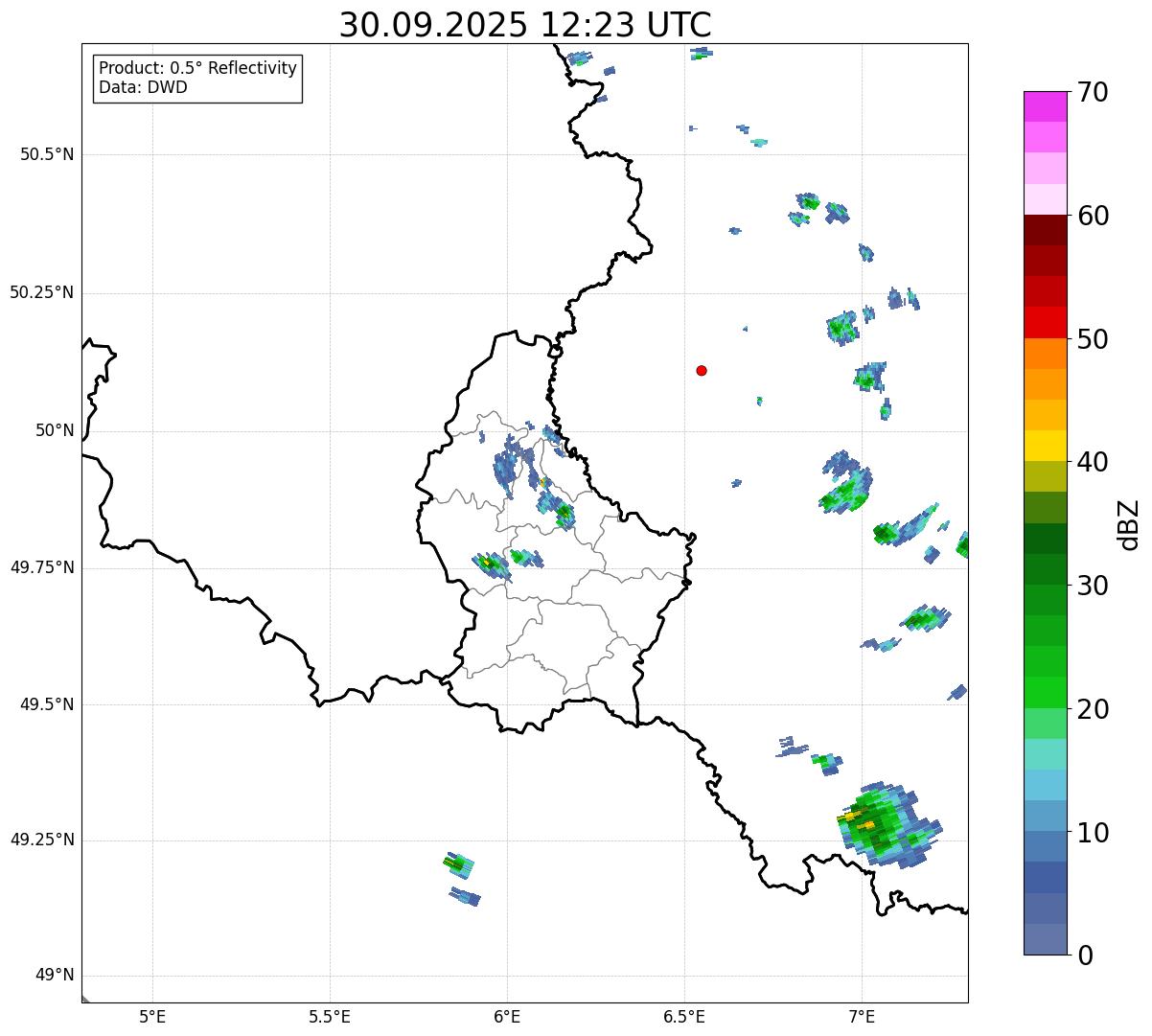This screenshot has height=1036, width=1152.
Task: Click the Product 0.5° Reflectivity info box
Action: tap(197, 78)
